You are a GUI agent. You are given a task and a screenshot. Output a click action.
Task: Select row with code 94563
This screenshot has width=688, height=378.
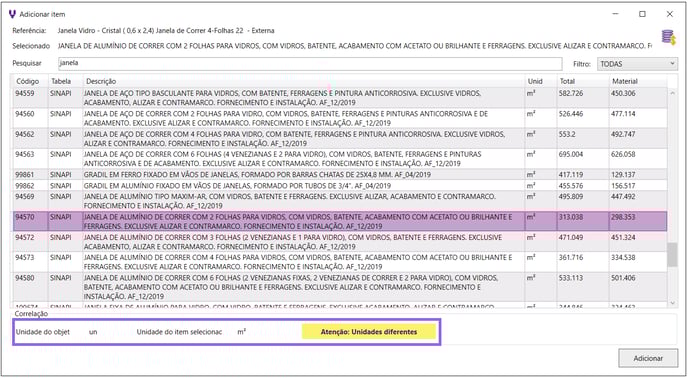click(340, 159)
